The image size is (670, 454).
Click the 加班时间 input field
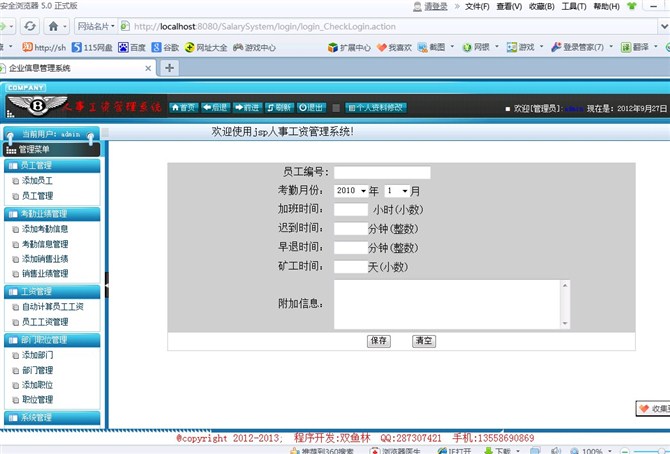[351, 209]
